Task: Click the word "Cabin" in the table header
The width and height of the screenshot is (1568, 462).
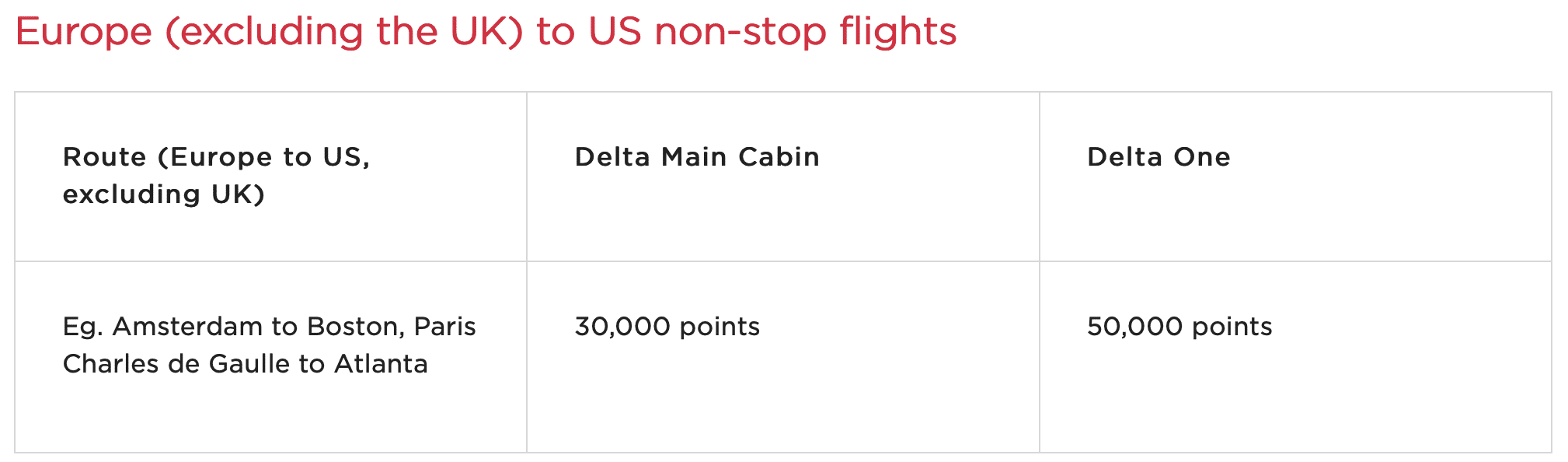Action: click(779, 157)
